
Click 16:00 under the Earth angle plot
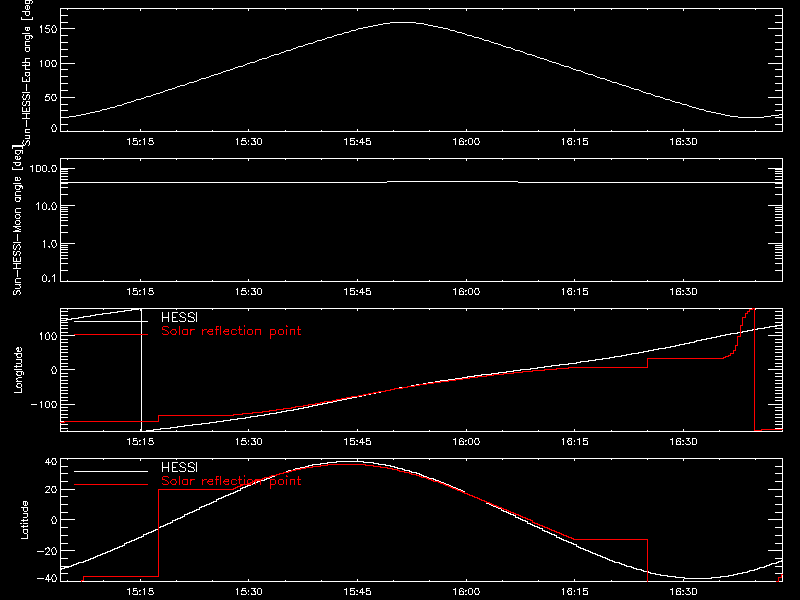pyautogui.click(x=466, y=141)
